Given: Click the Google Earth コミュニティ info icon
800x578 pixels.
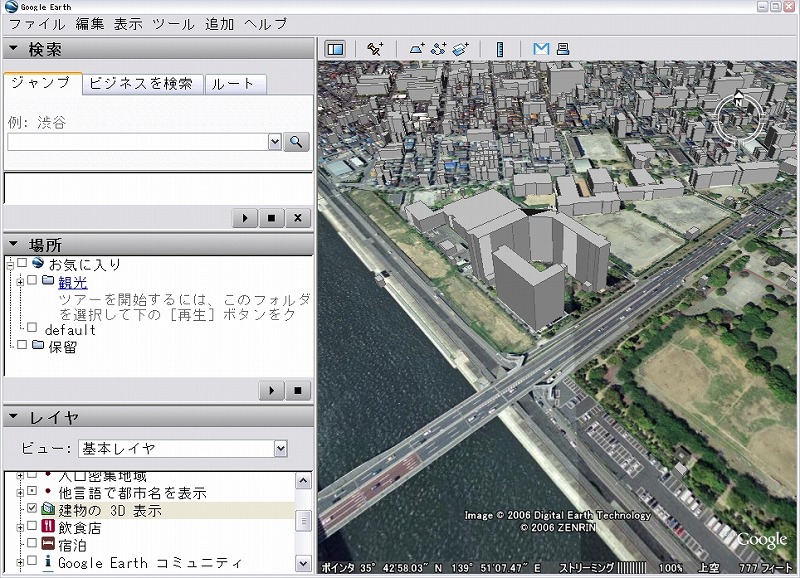Looking at the screenshot, I should point(48,561).
